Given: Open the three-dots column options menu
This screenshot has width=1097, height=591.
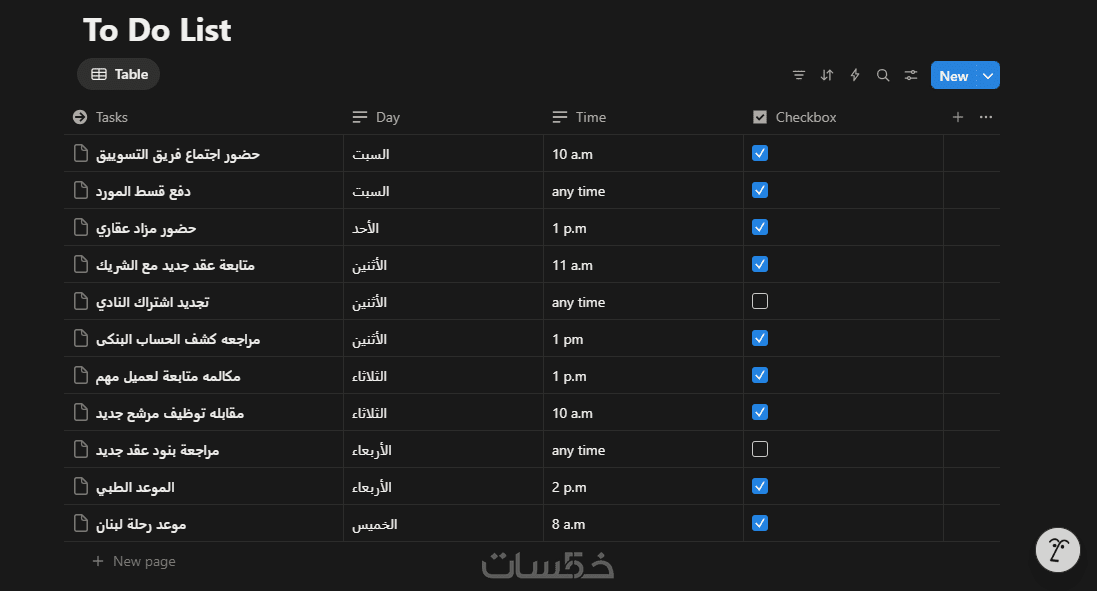Looking at the screenshot, I should pos(986,117).
